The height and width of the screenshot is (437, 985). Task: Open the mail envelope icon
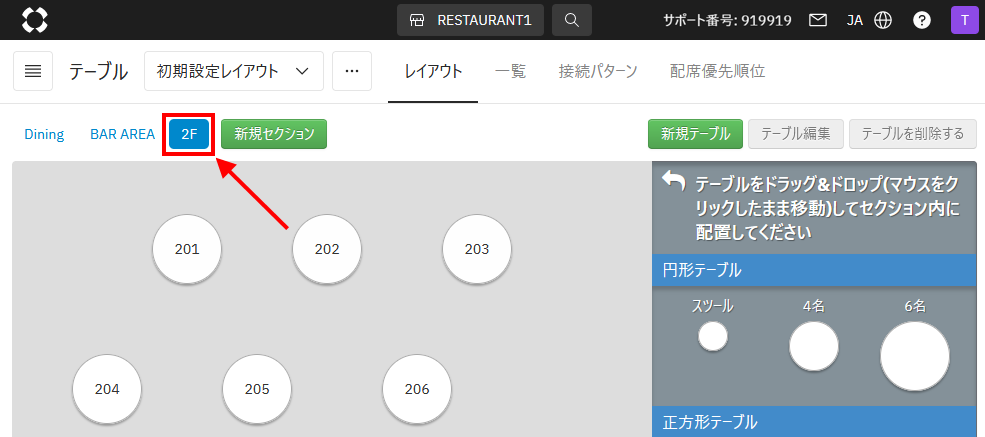(818, 20)
